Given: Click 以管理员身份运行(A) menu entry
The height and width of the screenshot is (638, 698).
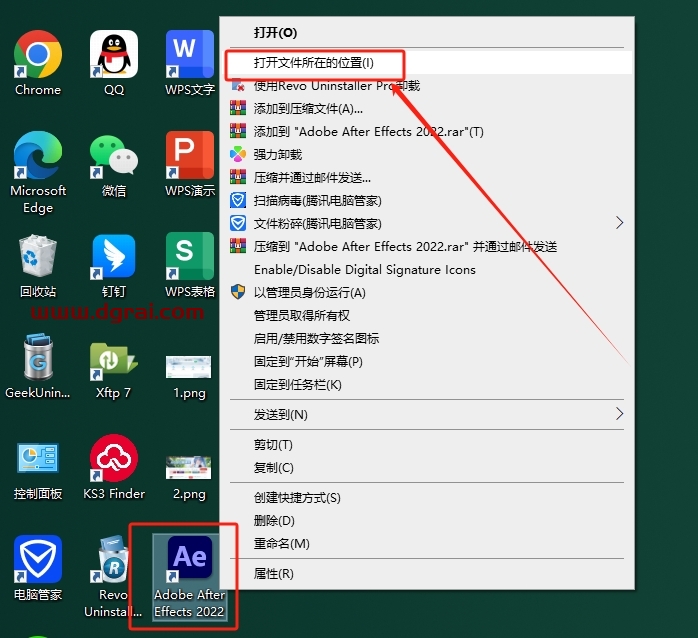Looking at the screenshot, I should [x=309, y=292].
